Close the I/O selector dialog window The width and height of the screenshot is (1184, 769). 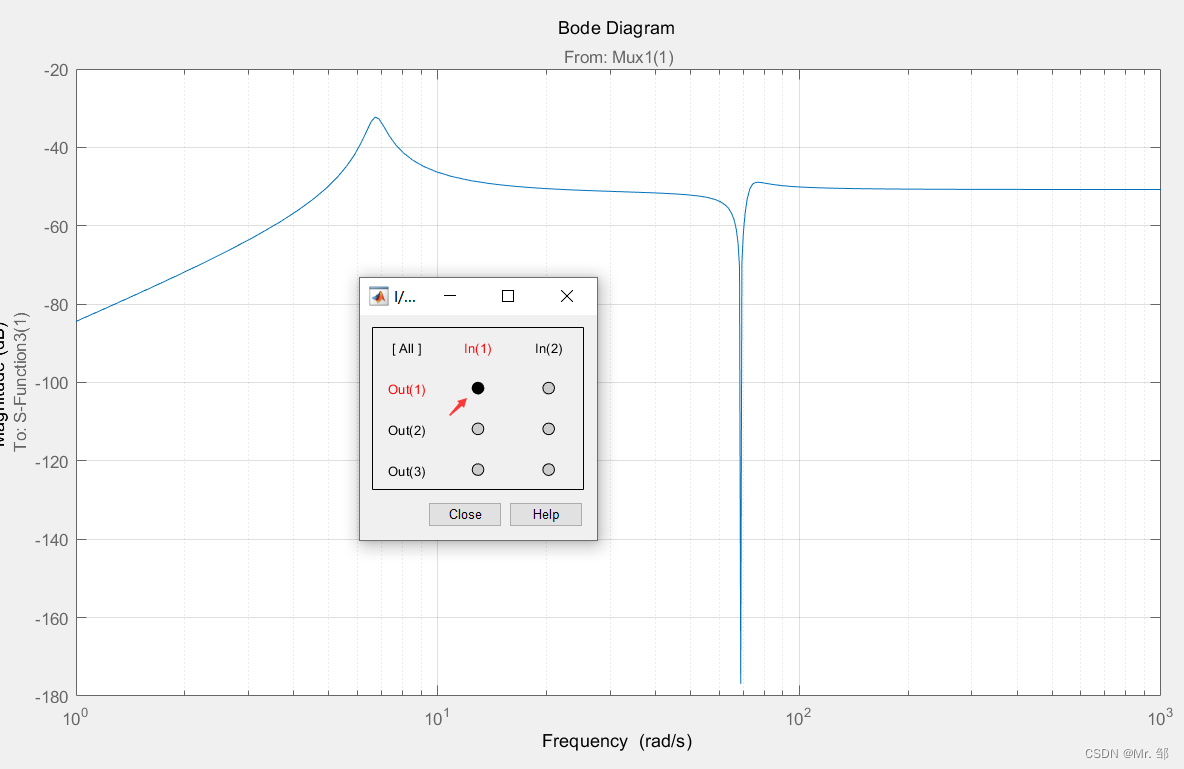pyautogui.click(x=566, y=296)
